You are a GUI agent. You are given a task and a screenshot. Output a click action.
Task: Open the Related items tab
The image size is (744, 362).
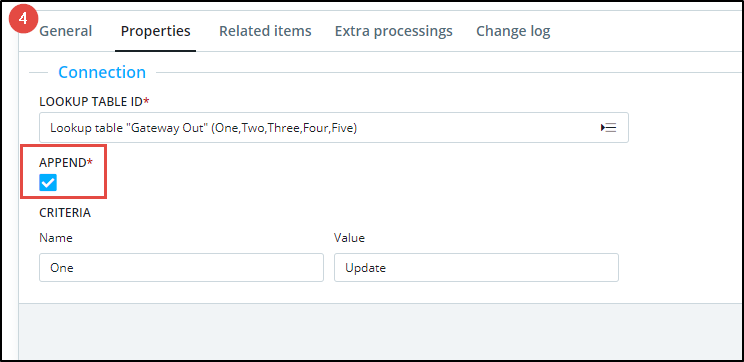(x=265, y=31)
